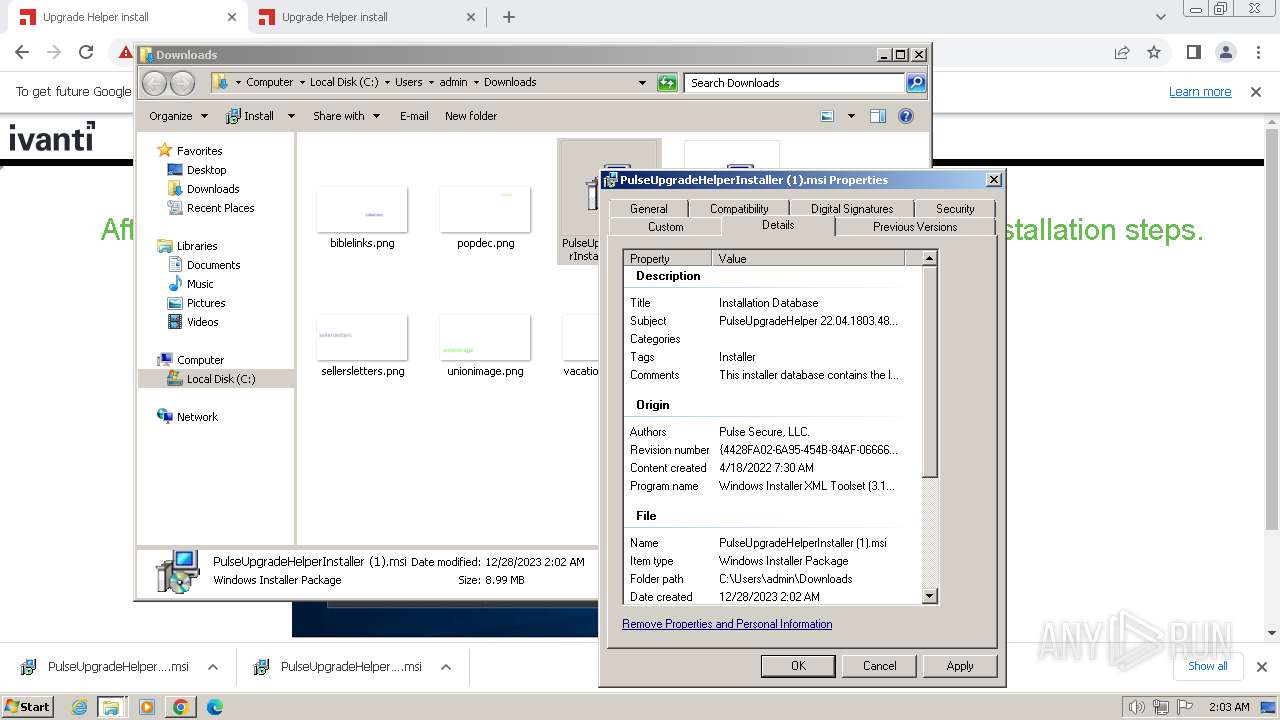Click Chrome reload page icon
Screen dimensions: 1280x720
tap(86, 52)
